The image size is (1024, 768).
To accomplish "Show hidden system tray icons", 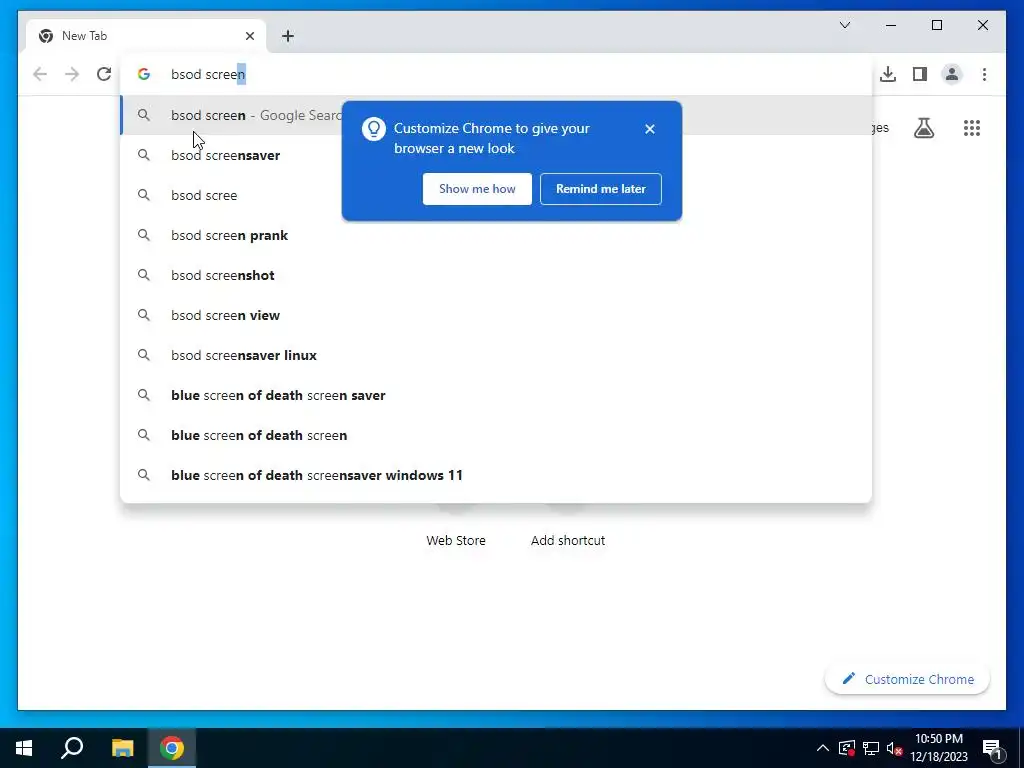I will (823, 748).
